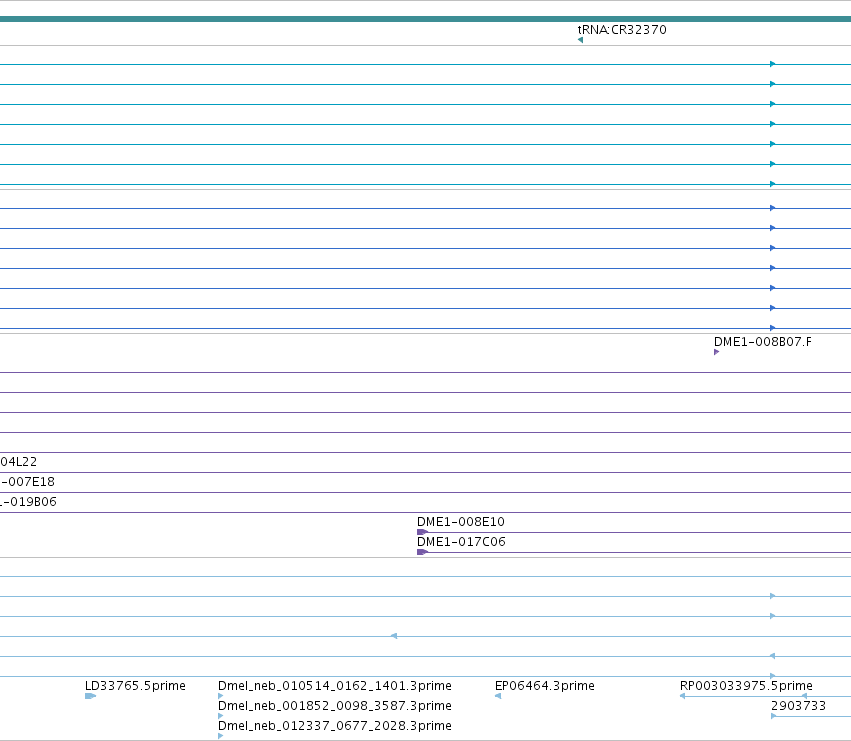
Task: Click Dmel_neb_001852_0098_3587.3prime label
Action: pos(335,706)
